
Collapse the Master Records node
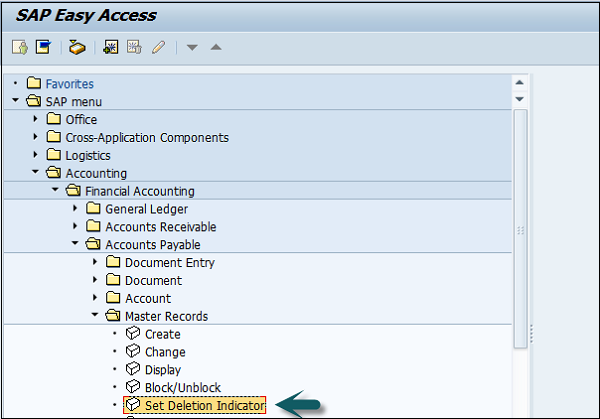pos(96,317)
